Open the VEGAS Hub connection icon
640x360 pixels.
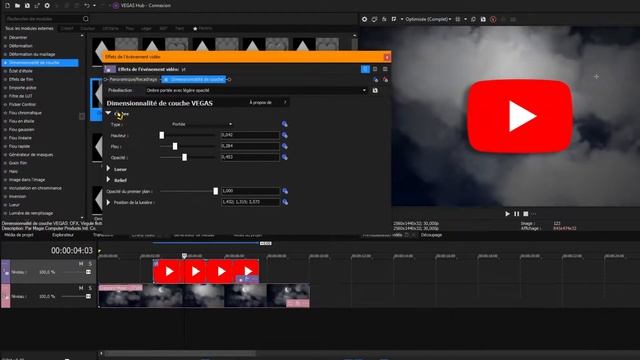tap(116, 6)
